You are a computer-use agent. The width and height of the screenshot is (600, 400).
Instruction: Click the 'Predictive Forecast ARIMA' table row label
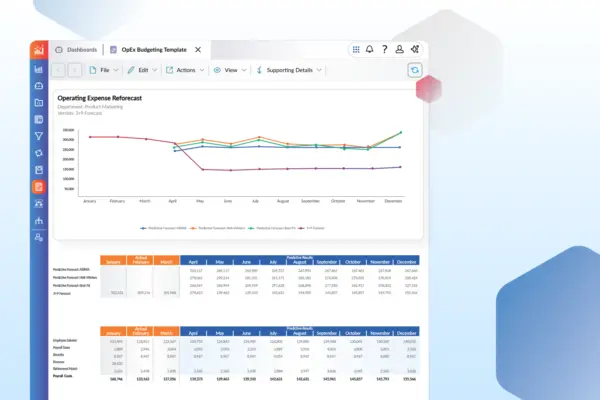coord(71,269)
